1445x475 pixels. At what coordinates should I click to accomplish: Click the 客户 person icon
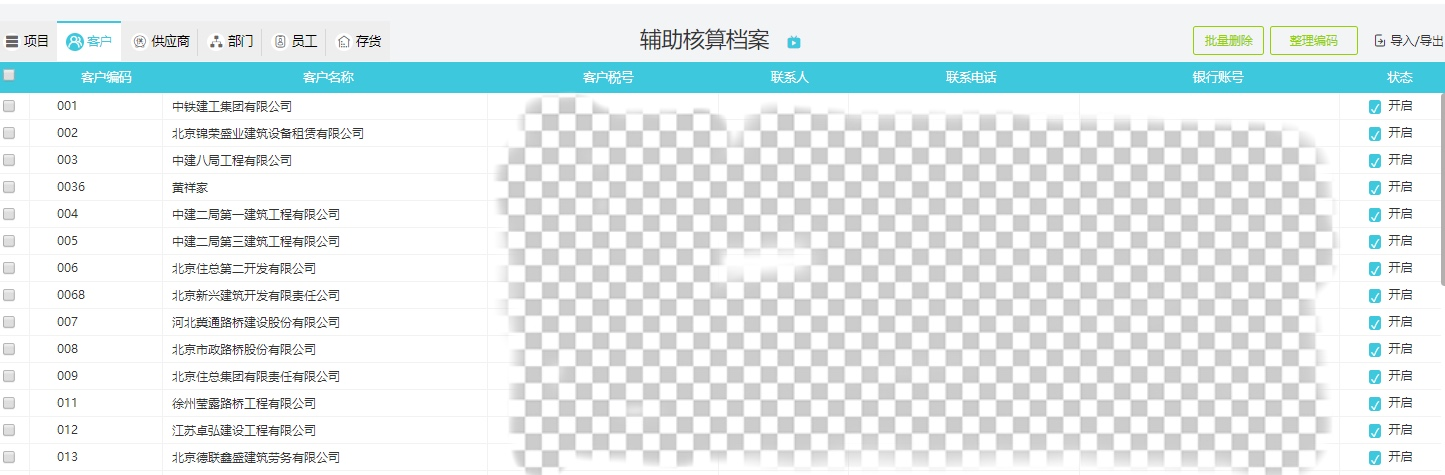[74, 42]
